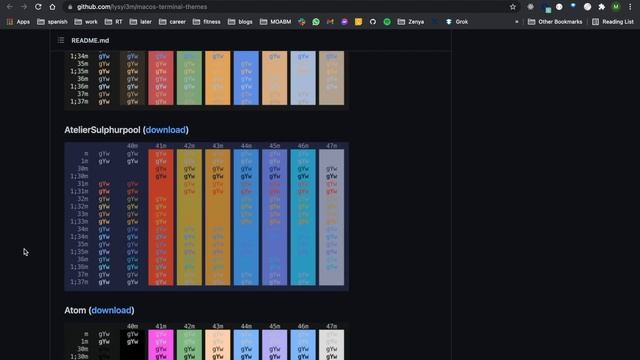The image size is (640, 360).
Task: Open the Reading List panel
Action: click(613, 22)
